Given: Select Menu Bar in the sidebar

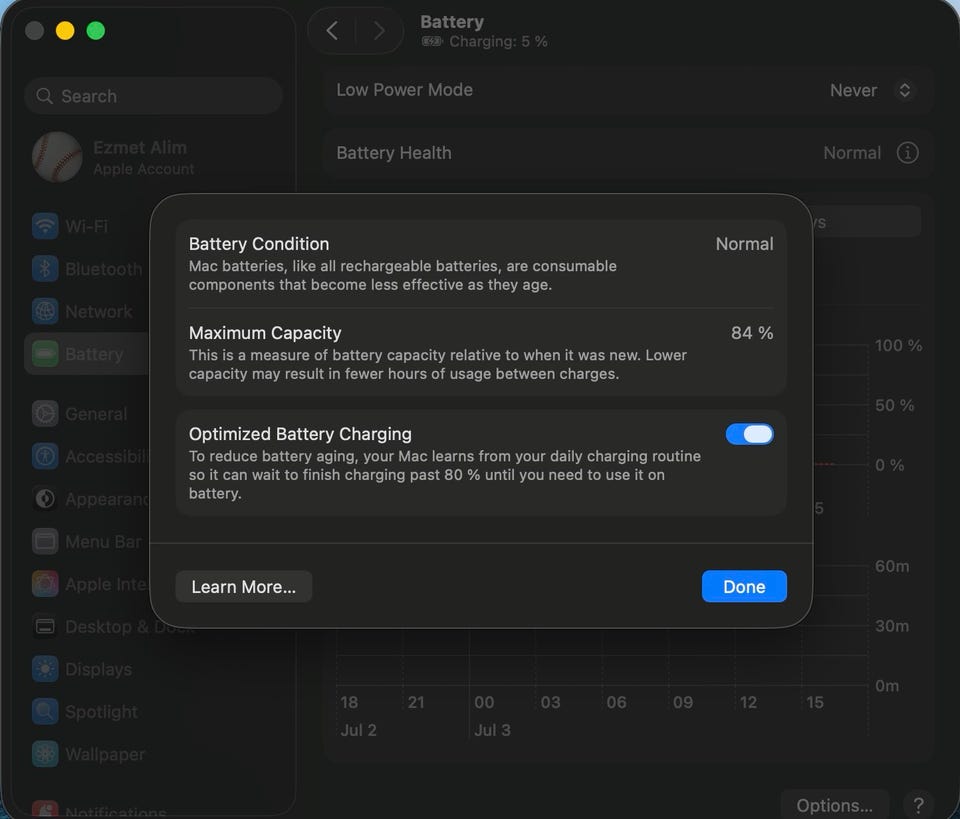Looking at the screenshot, I should (89, 542).
